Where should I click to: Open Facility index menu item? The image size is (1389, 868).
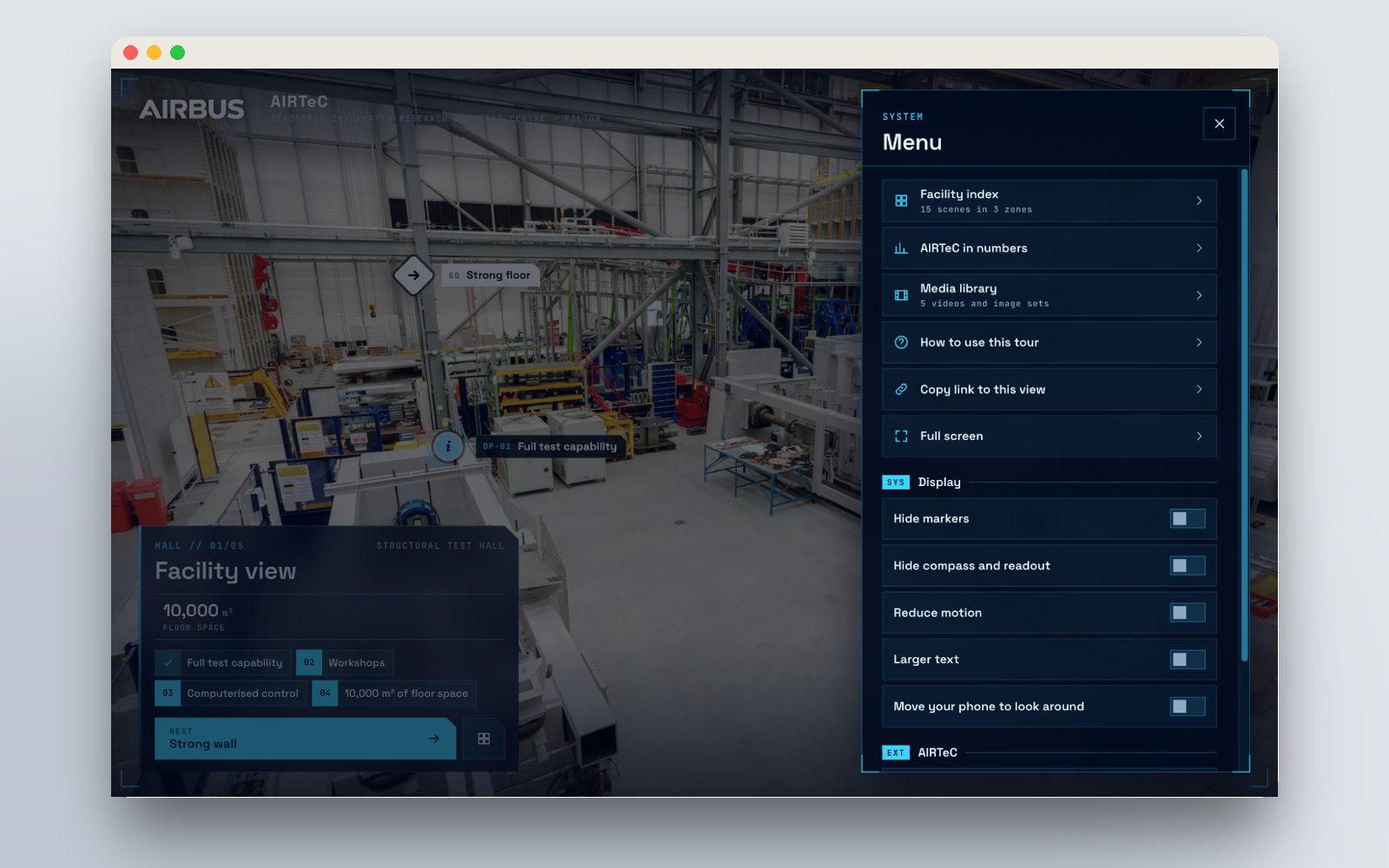[1049, 201]
